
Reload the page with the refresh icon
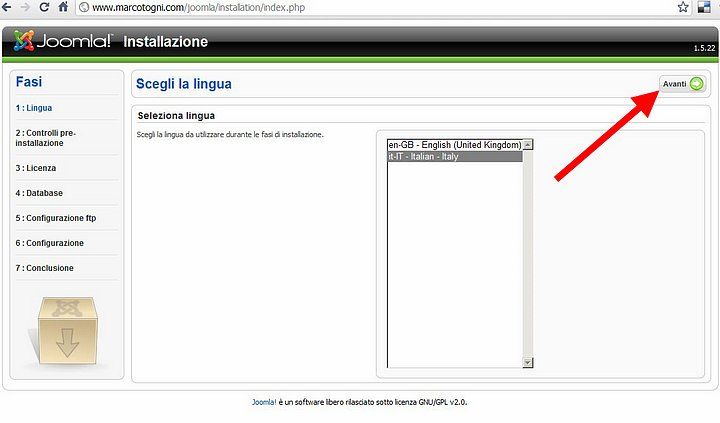point(44,7)
